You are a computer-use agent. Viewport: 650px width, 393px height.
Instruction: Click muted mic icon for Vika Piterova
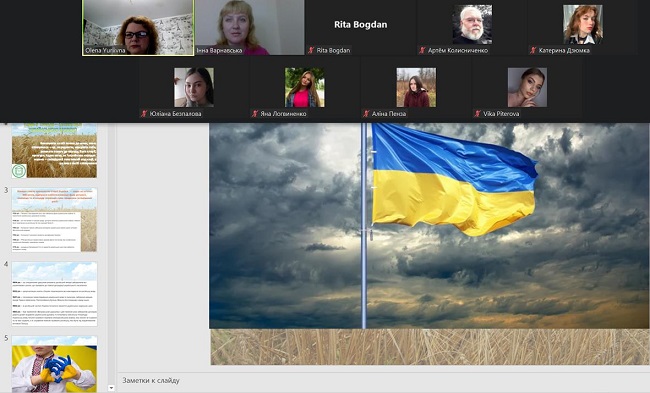pyautogui.click(x=477, y=113)
